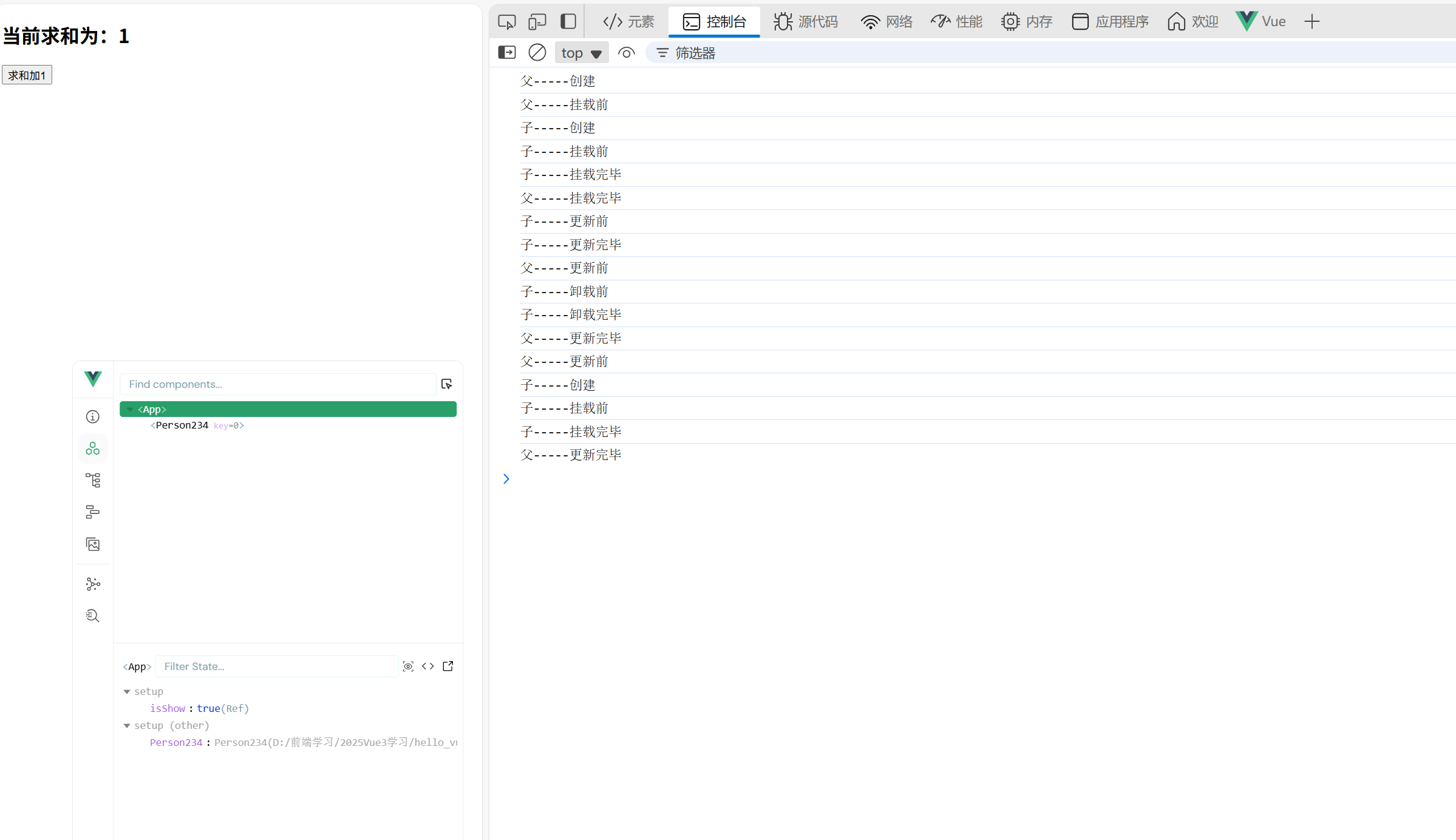Click the select component in page icon
Viewport: 1456px width, 840px height.
click(447, 384)
